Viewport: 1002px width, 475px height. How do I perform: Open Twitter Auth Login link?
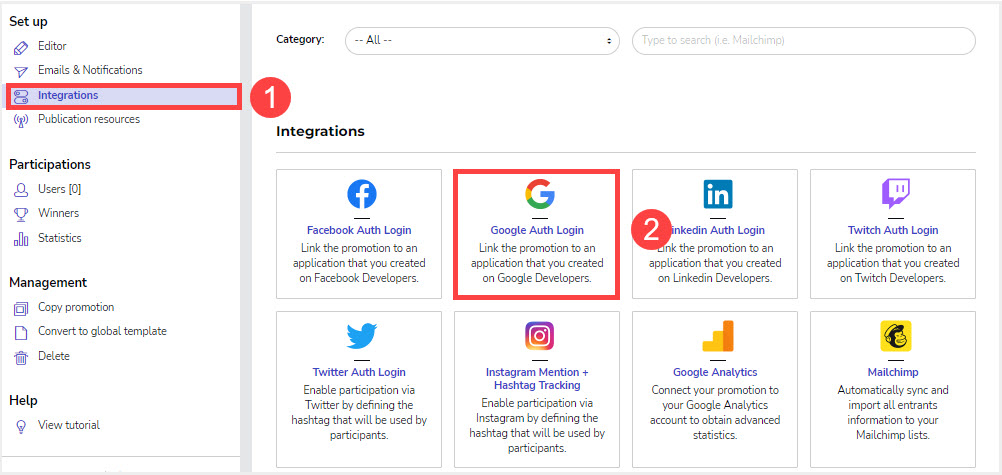(x=359, y=372)
